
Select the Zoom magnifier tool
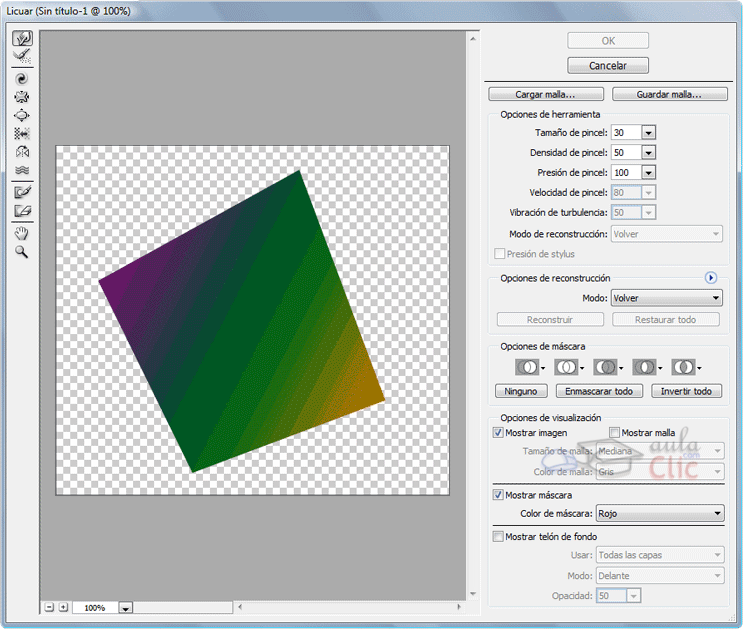coord(21,253)
